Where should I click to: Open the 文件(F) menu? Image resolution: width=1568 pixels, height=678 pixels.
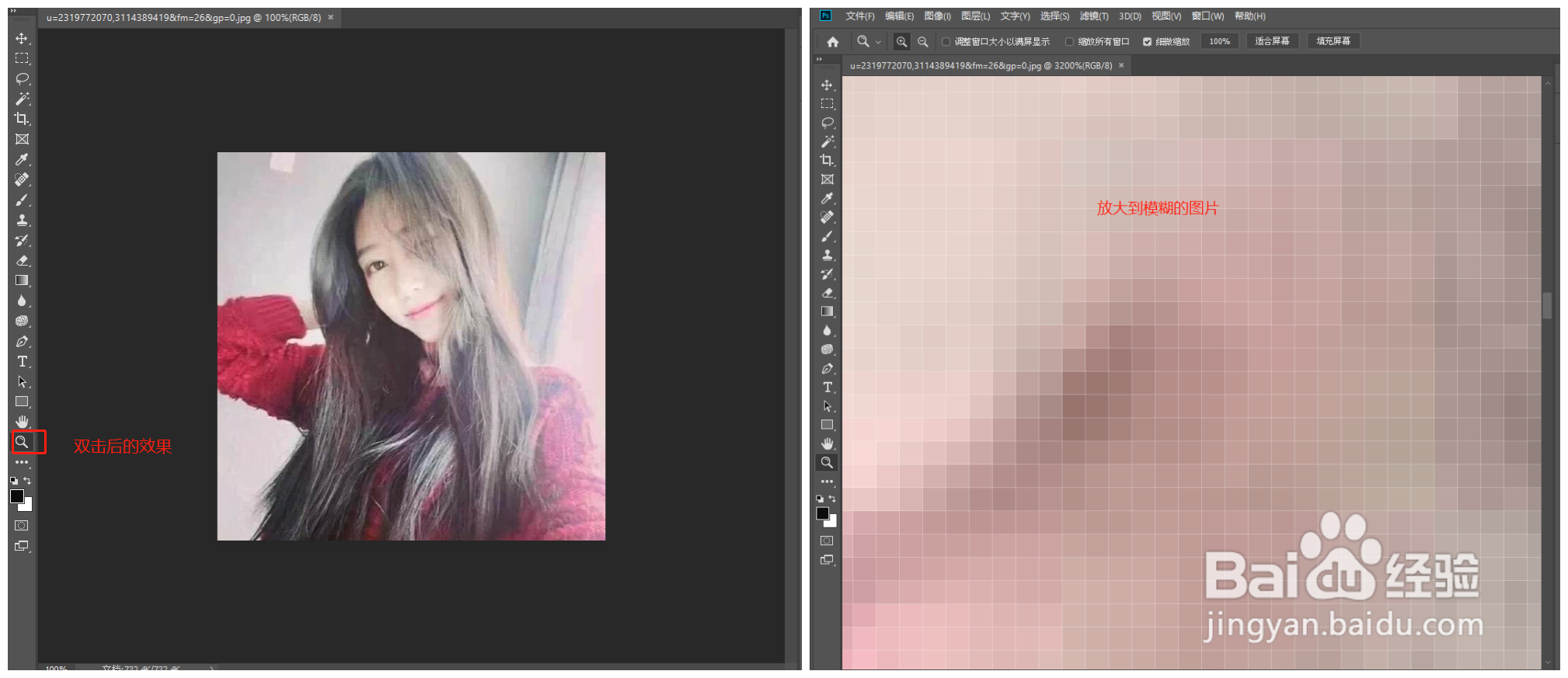(859, 16)
